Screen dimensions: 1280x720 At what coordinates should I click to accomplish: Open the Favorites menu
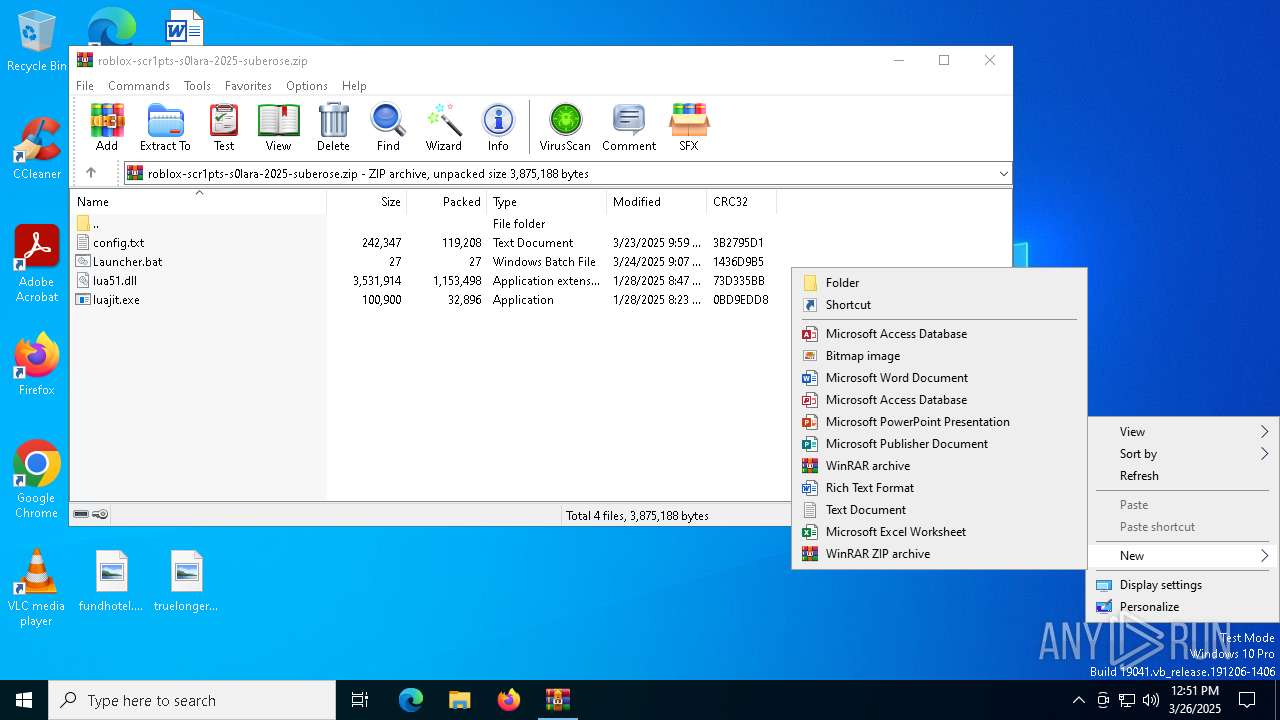[248, 86]
